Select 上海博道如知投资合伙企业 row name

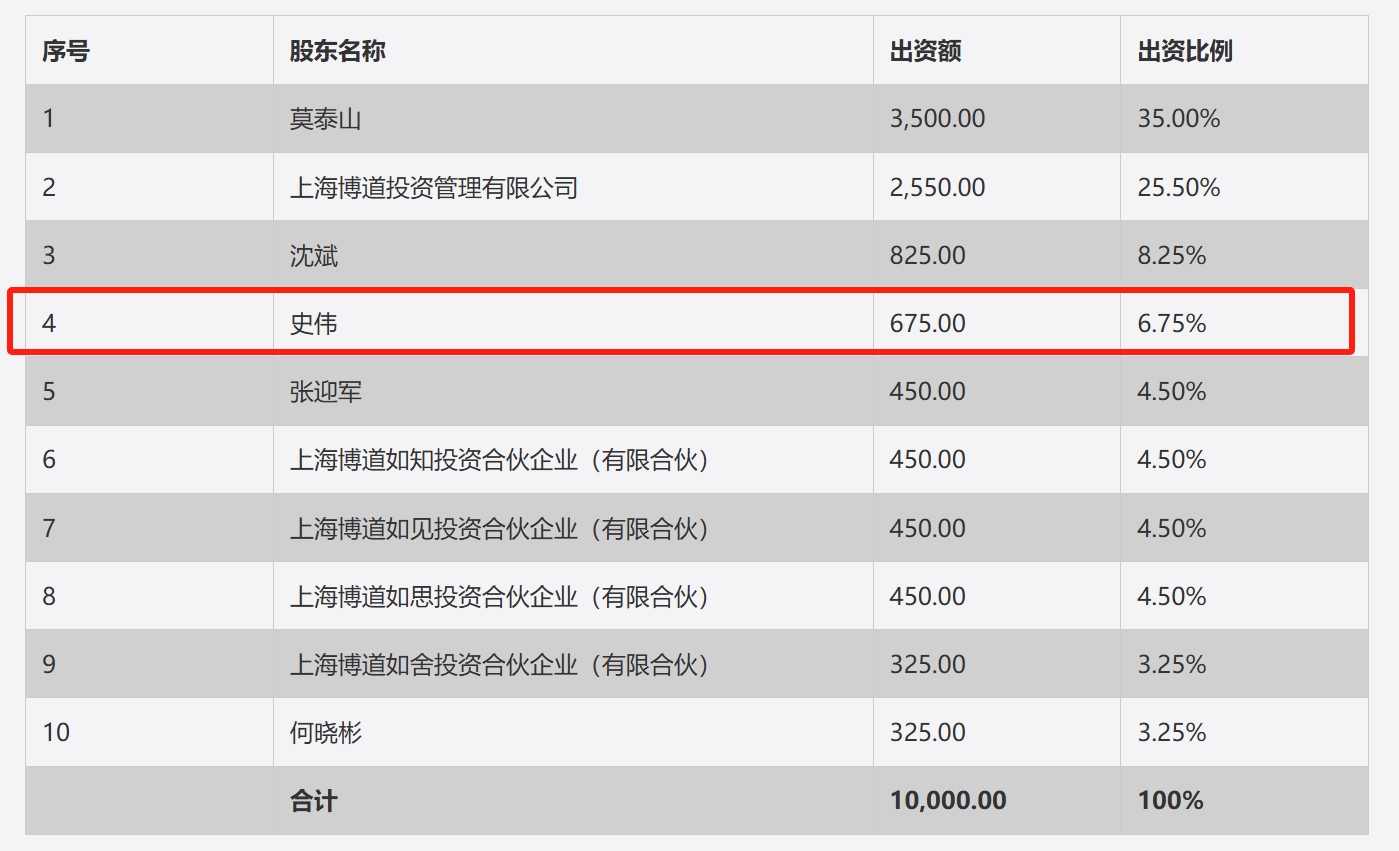(x=499, y=460)
